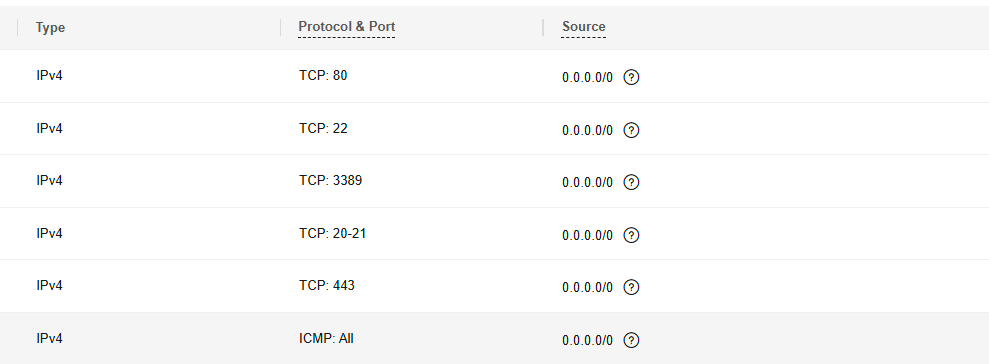Click question mark icon for TCP: 3389 rule
This screenshot has width=989, height=364.
point(631,182)
